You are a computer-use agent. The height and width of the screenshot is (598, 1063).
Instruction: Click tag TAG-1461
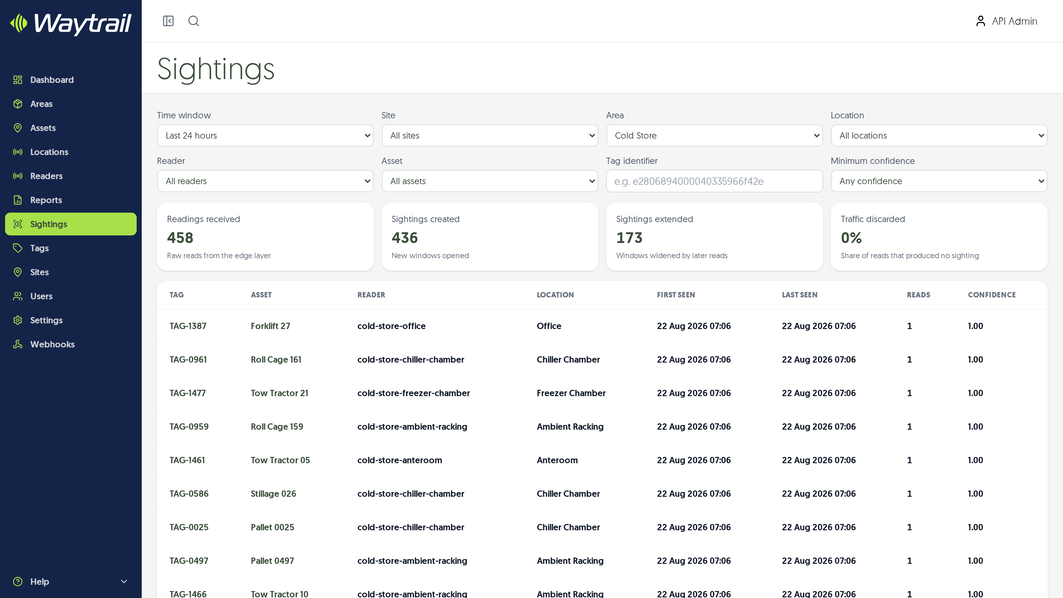coord(187,460)
